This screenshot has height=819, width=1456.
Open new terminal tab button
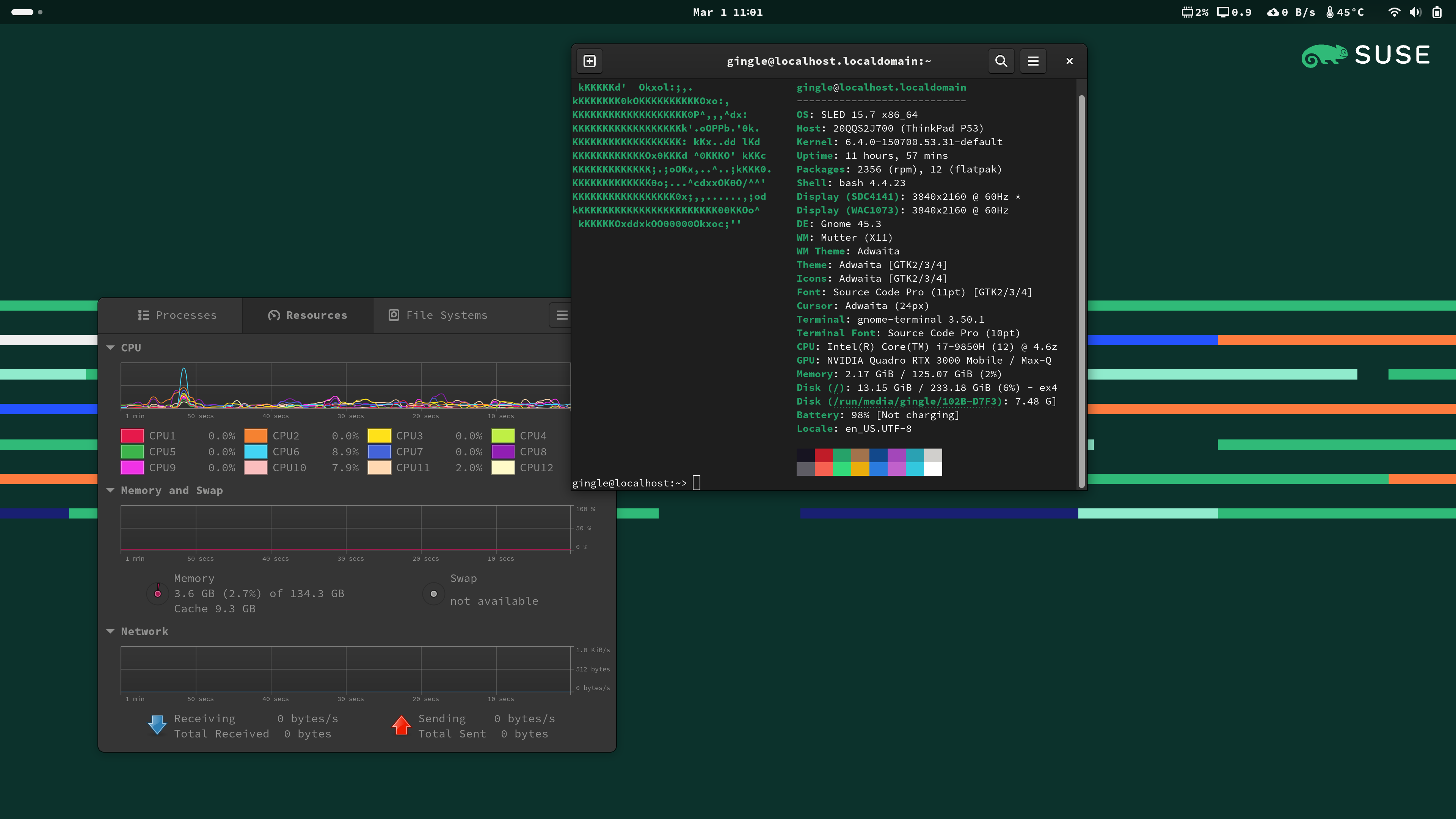[x=590, y=61]
